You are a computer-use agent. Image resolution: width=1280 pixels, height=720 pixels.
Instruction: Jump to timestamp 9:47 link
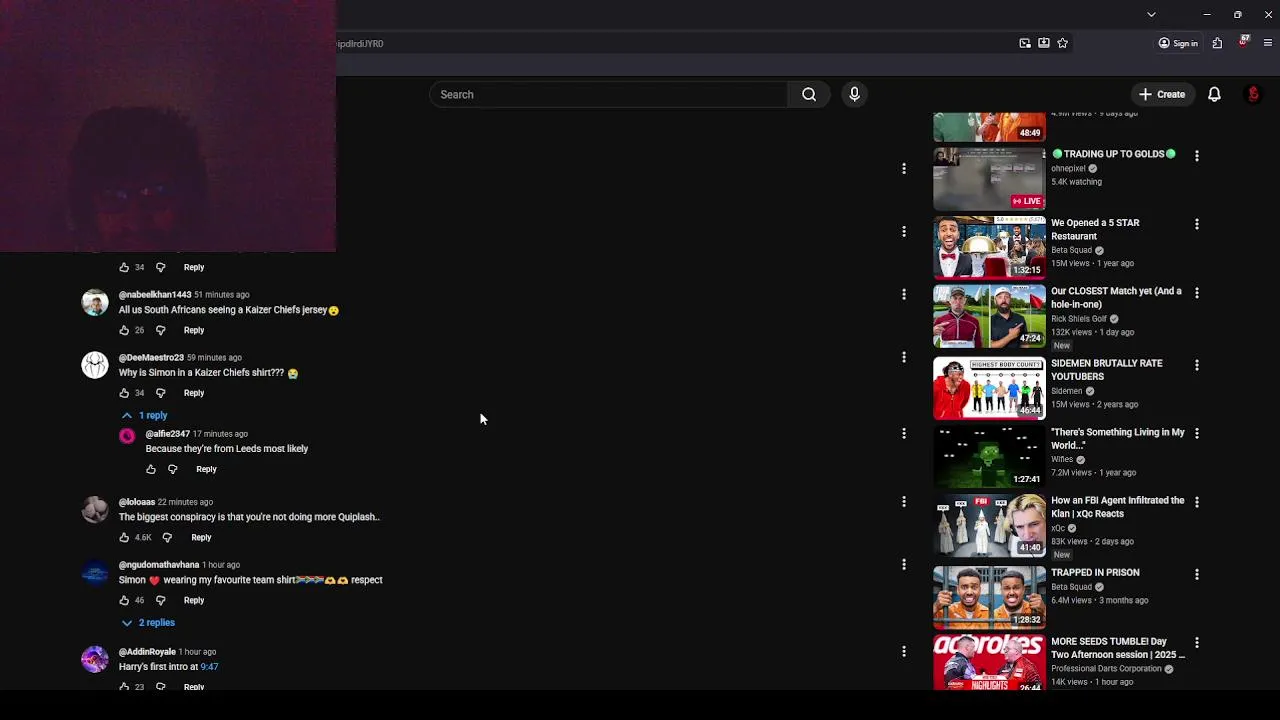pyautogui.click(x=209, y=667)
